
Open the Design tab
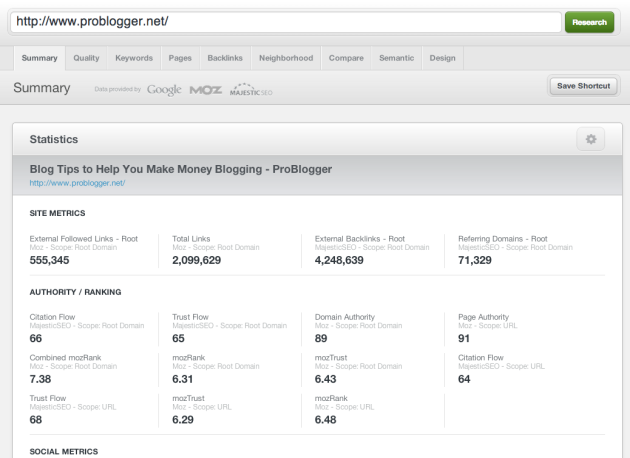point(442,58)
